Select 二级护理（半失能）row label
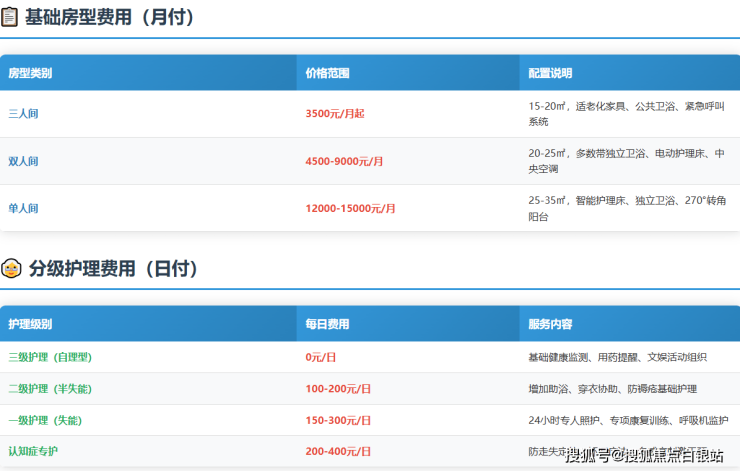Image resolution: width=740 pixels, height=471 pixels. pyautogui.click(x=50, y=389)
